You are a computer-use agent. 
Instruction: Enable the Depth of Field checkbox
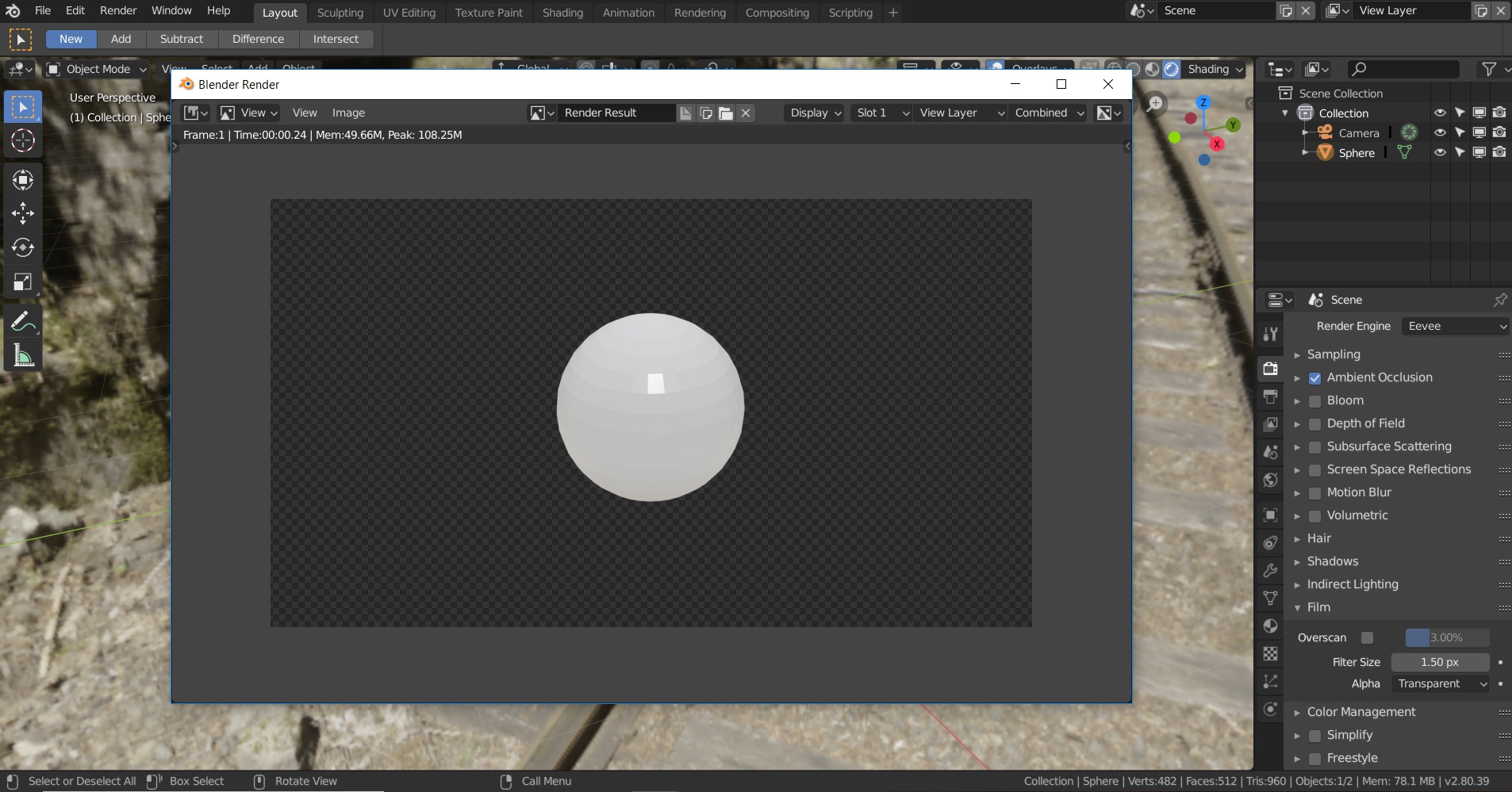coord(1314,424)
